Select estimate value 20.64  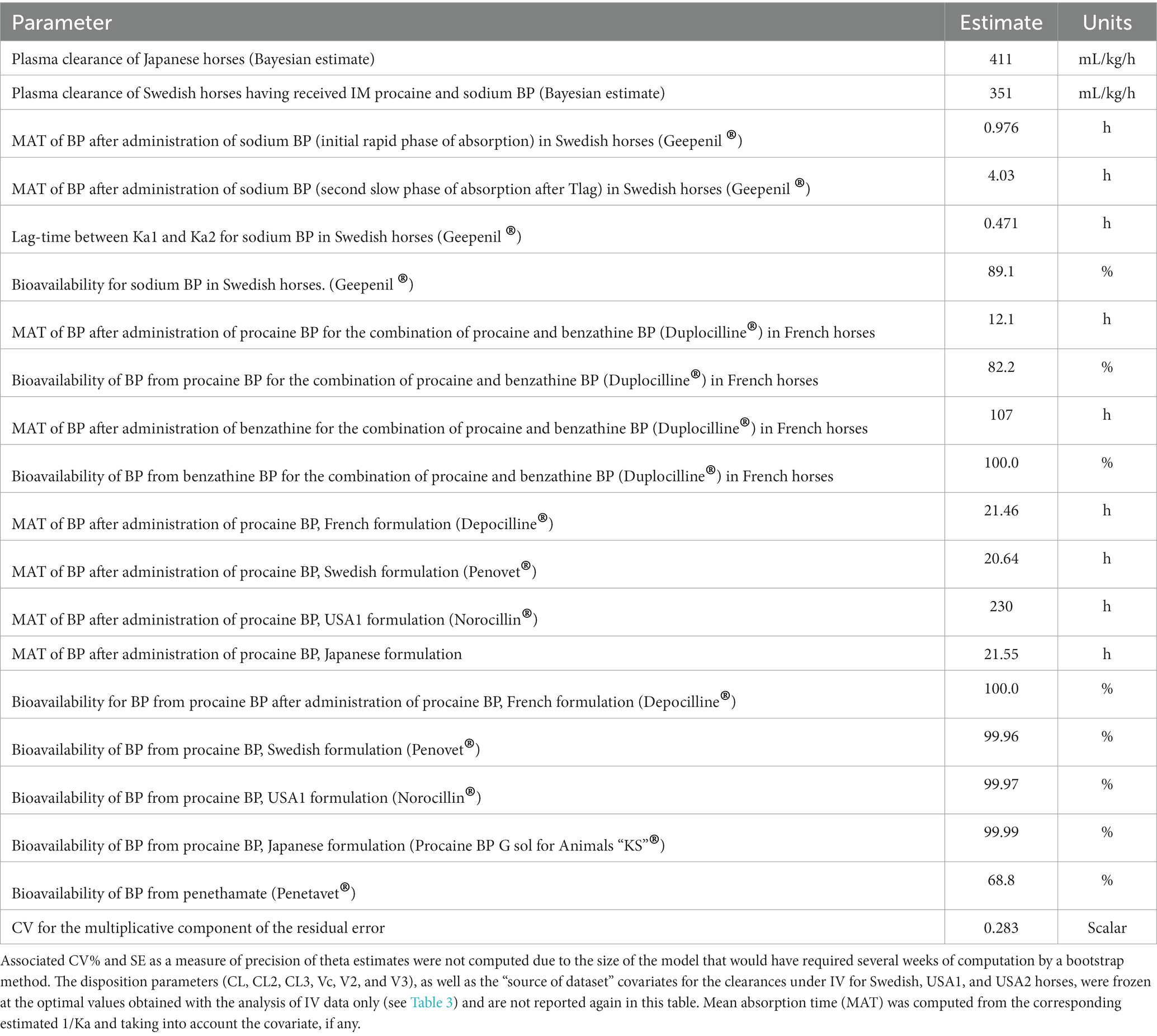click(x=1001, y=558)
